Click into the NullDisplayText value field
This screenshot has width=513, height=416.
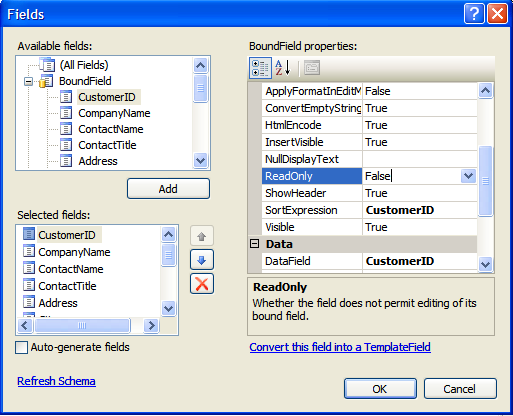(419, 159)
